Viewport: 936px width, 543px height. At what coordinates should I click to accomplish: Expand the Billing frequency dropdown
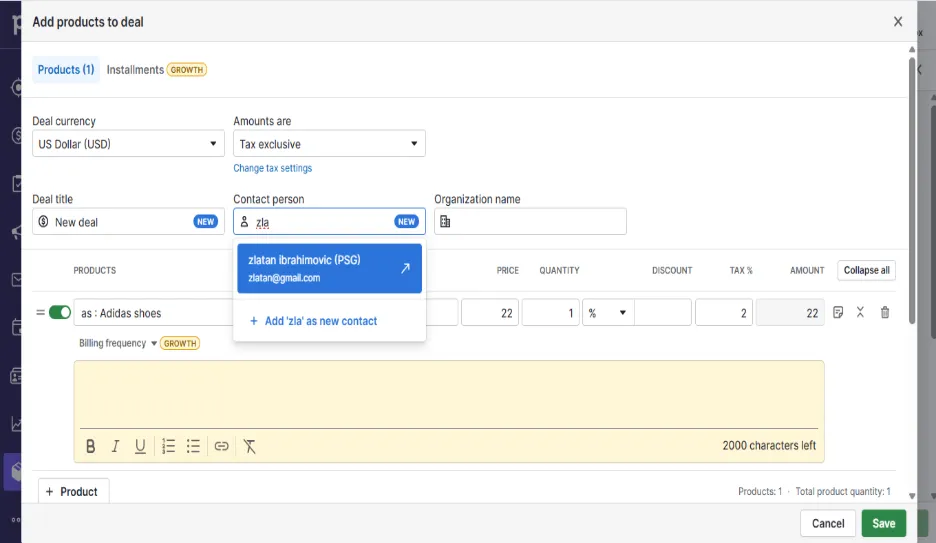(x=118, y=343)
